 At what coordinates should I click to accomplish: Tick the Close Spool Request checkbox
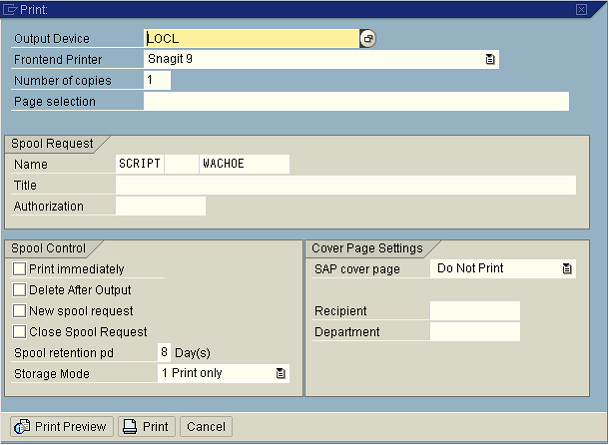click(x=20, y=332)
